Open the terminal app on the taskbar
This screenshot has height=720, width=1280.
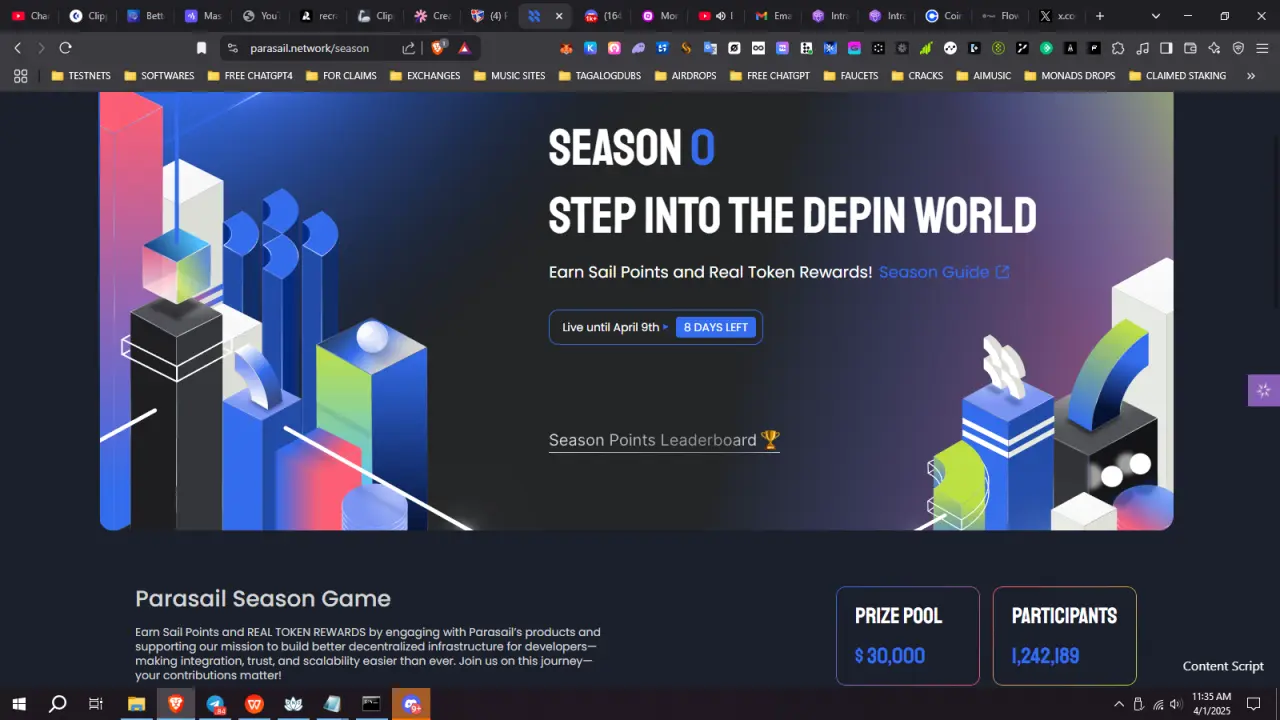click(x=371, y=704)
